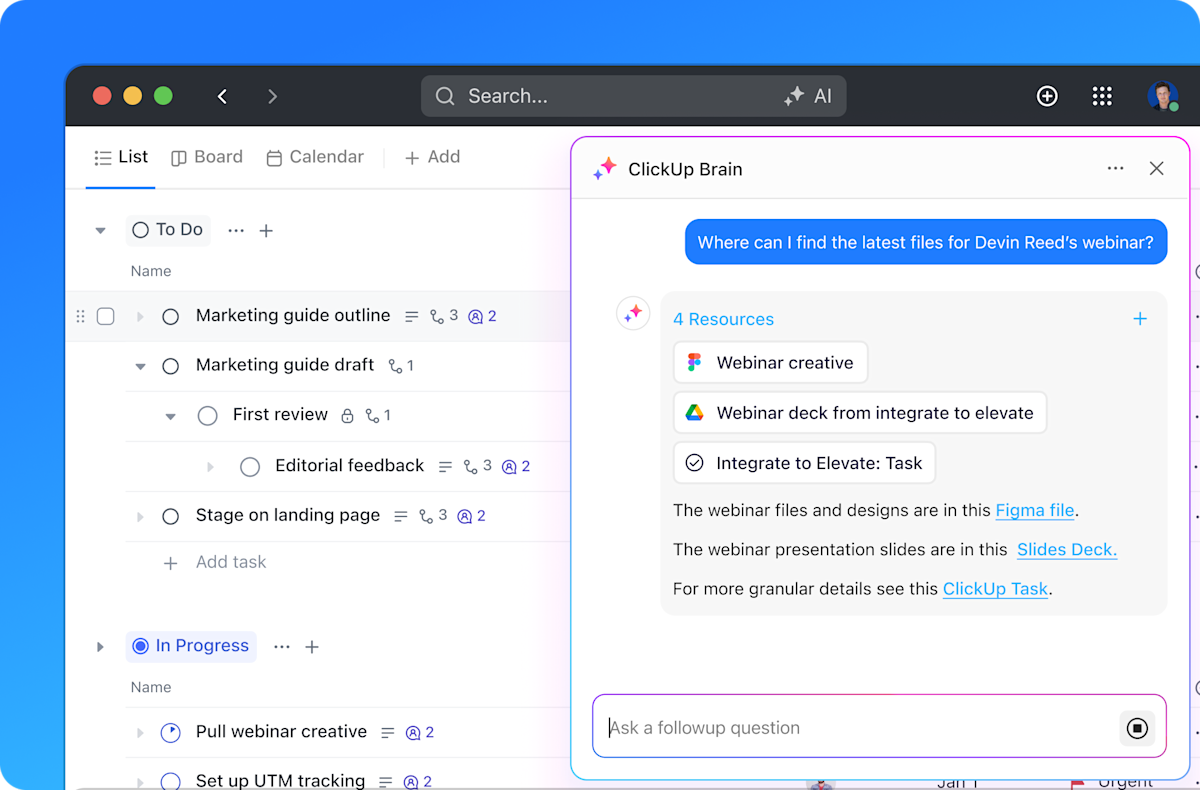Screen dimensions: 1200x790
Task: Open the Figma file link
Action: pos(1034,510)
